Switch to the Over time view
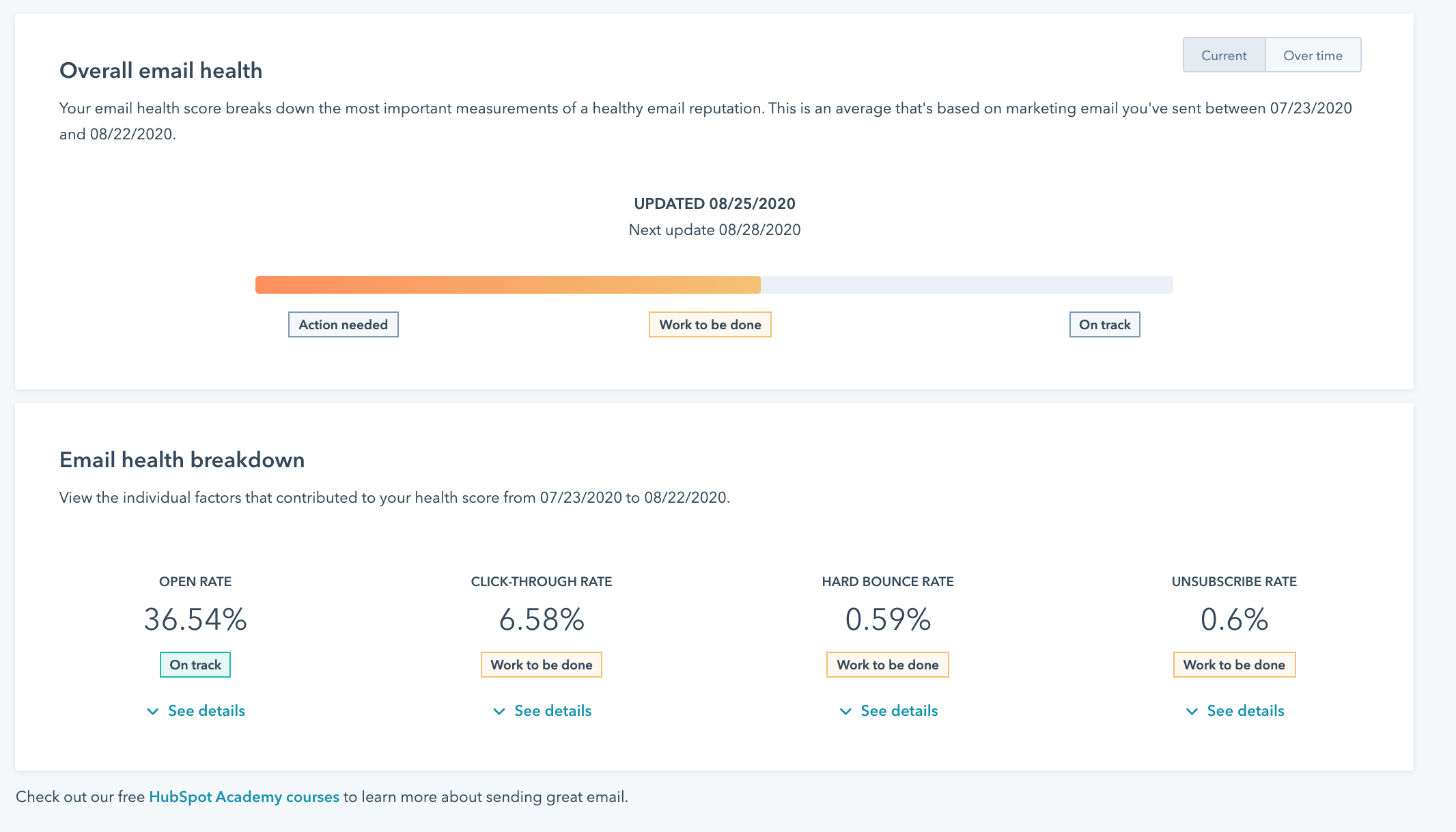 (1313, 55)
